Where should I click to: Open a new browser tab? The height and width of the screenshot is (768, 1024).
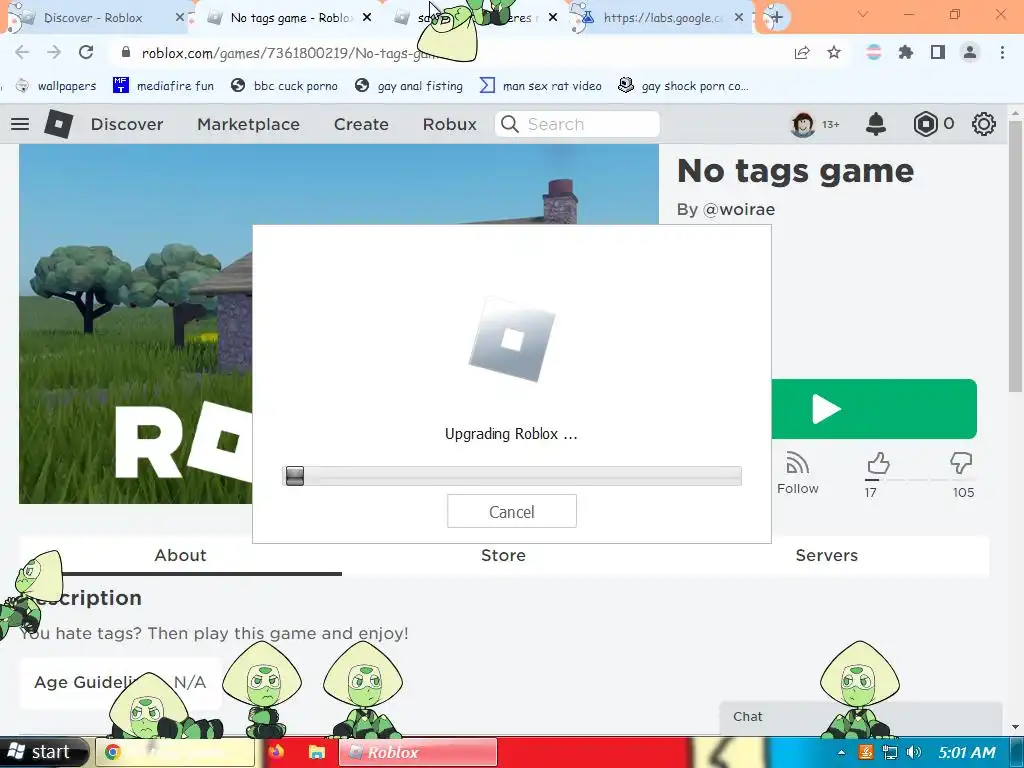(775, 17)
